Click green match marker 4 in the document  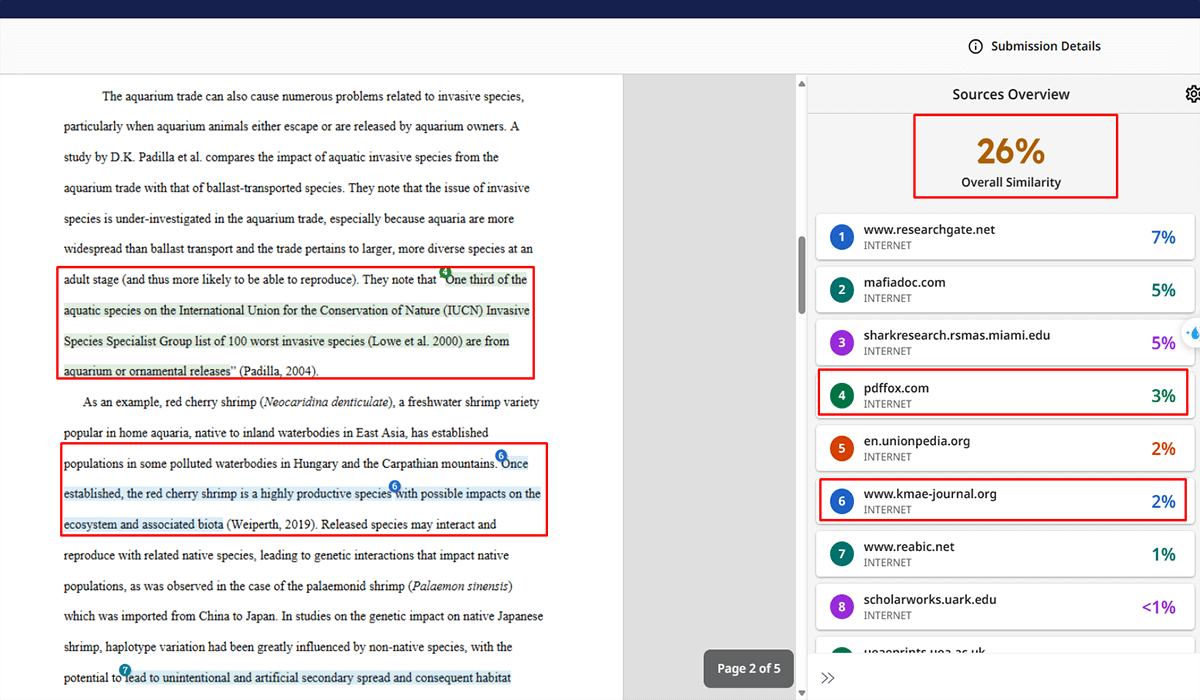tap(445, 271)
